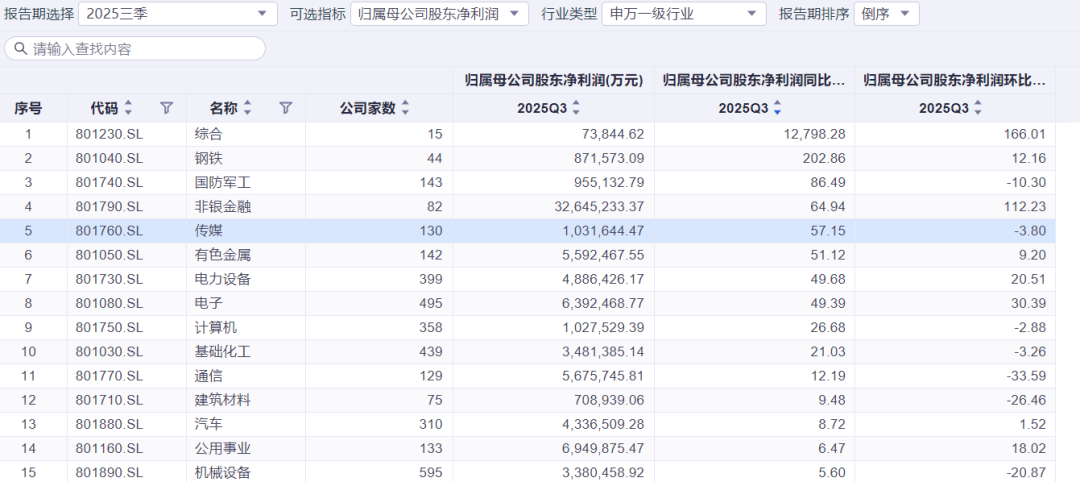
Task: Click code 801750.SL
Action: click(x=110, y=328)
